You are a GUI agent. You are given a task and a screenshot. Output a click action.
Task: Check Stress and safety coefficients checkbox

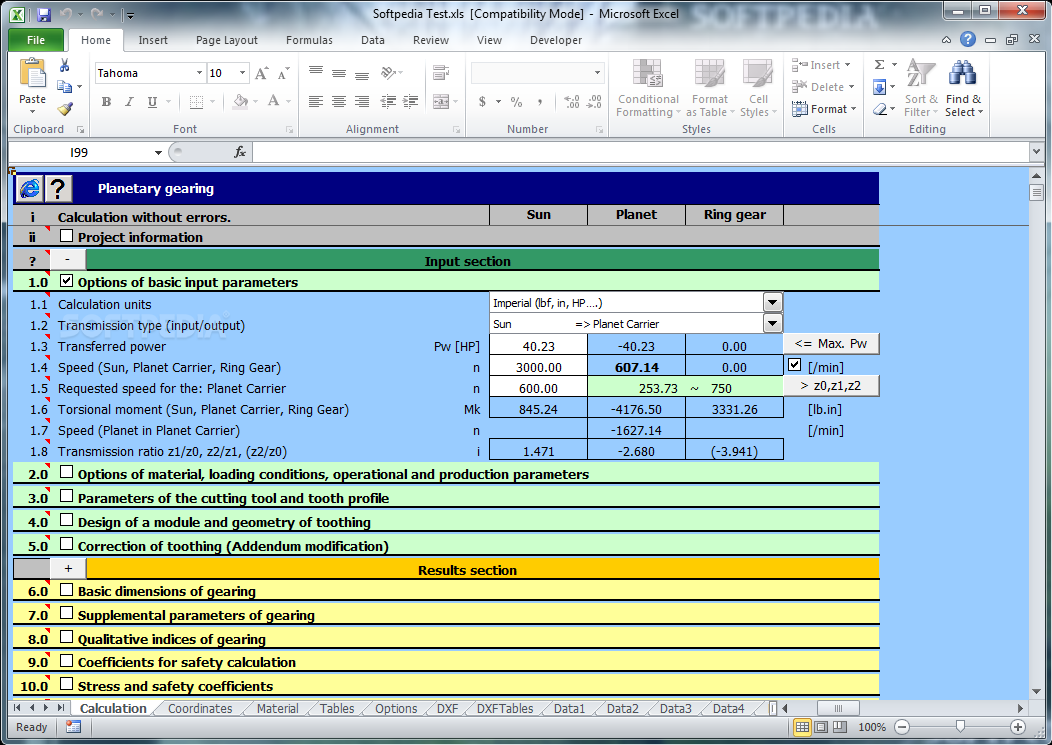pyautogui.click(x=66, y=685)
